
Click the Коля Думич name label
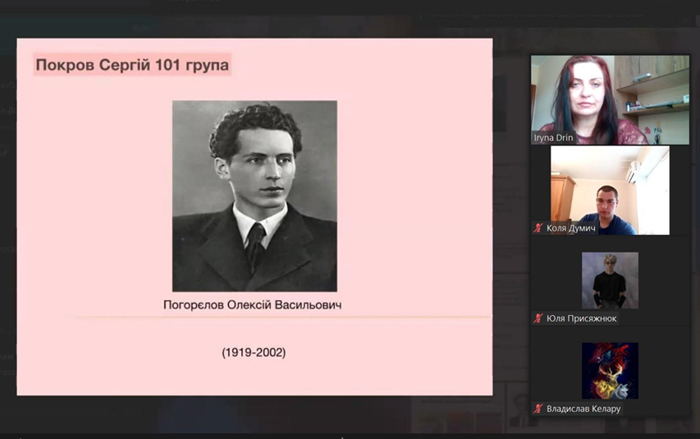tap(571, 228)
